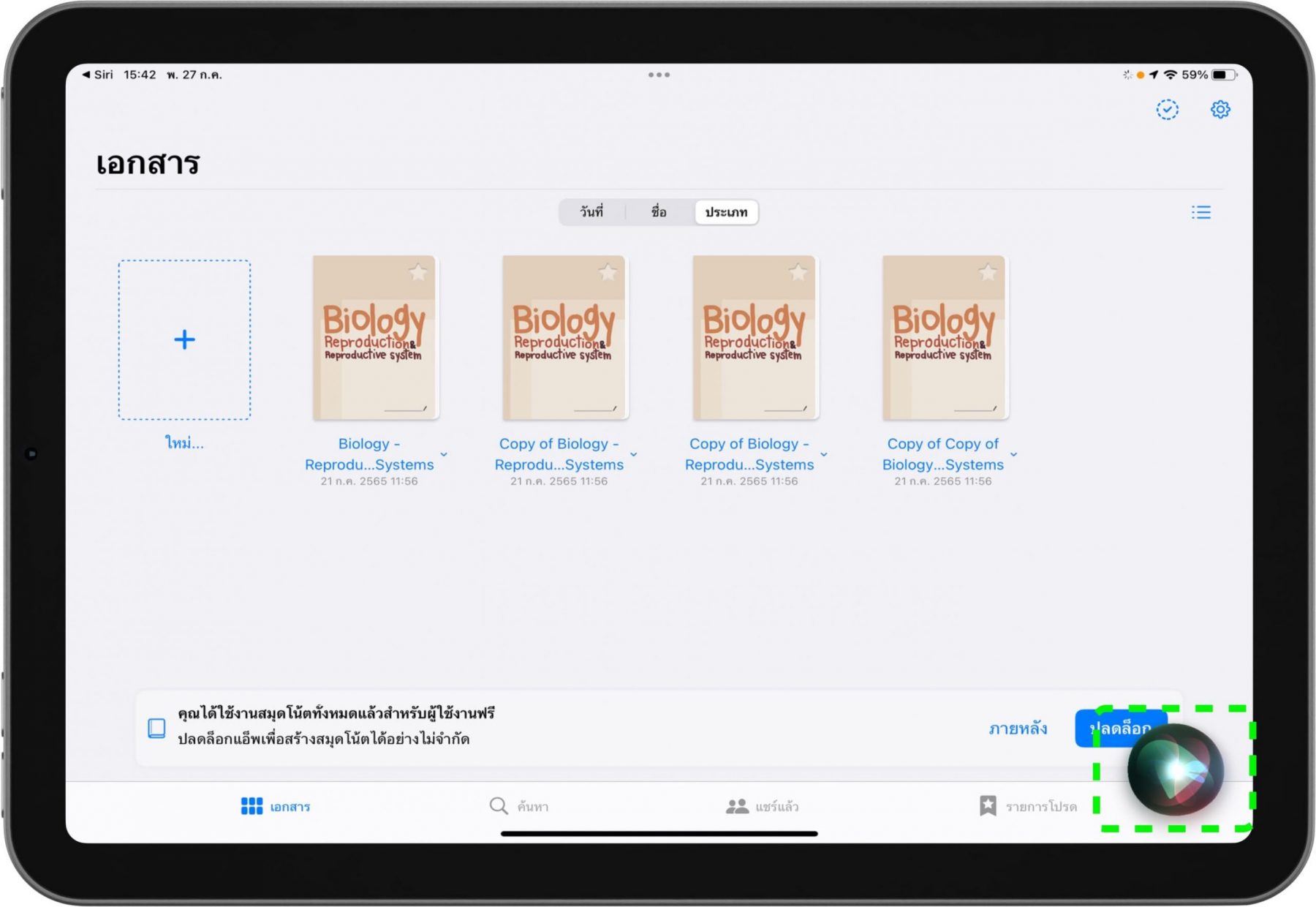This screenshot has width=1316, height=907.
Task: Favorite the first Biology notebook star
Action: [417, 273]
